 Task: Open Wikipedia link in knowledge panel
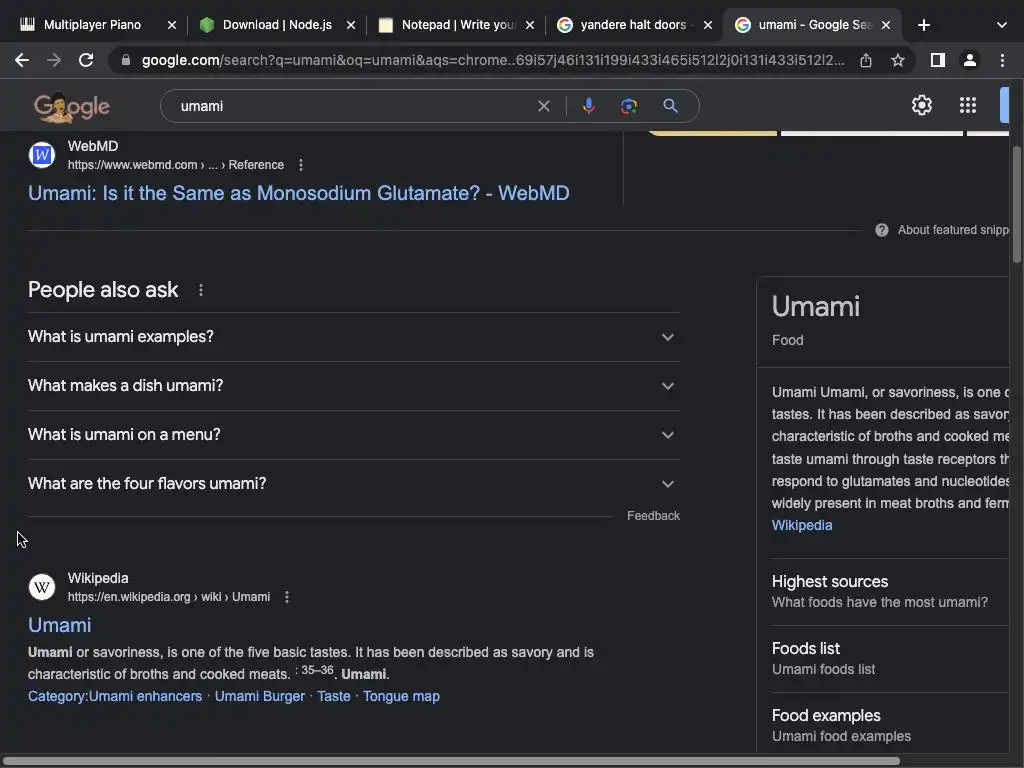[x=802, y=525]
